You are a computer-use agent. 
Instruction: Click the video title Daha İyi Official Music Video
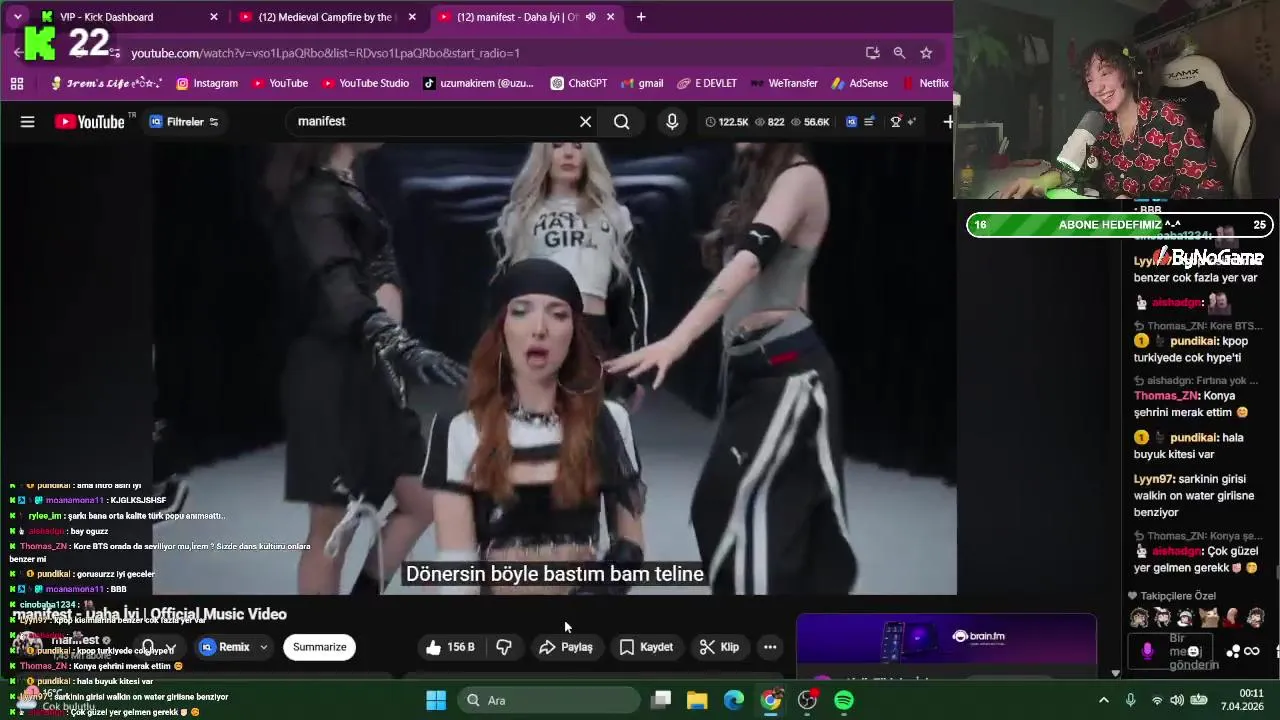coord(150,614)
